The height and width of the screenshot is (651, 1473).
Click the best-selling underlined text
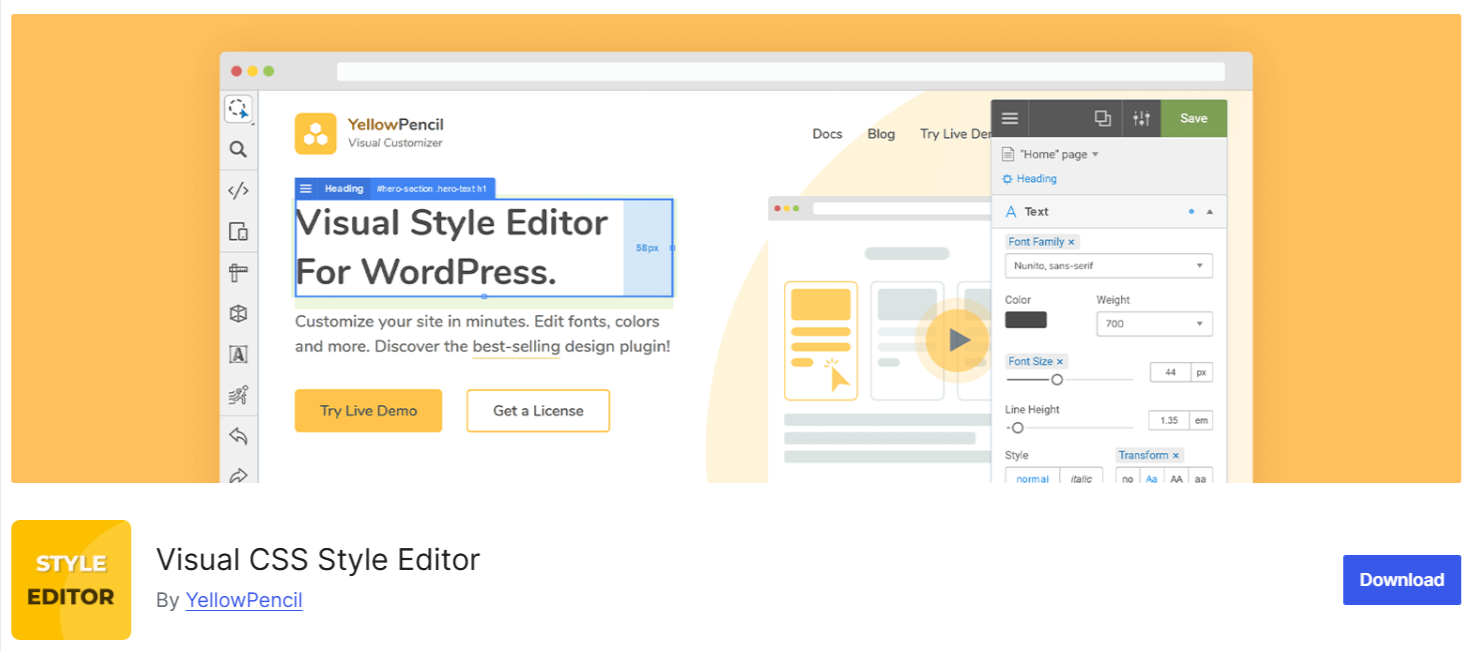tap(515, 347)
